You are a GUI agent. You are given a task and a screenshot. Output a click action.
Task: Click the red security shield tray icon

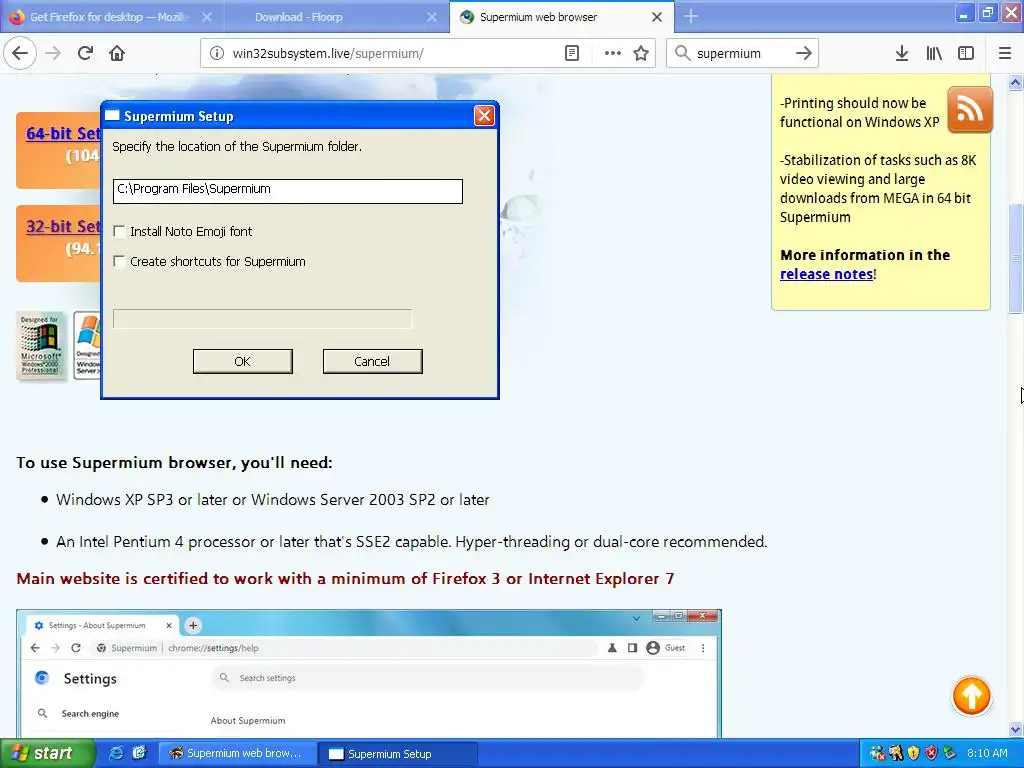tap(931, 753)
